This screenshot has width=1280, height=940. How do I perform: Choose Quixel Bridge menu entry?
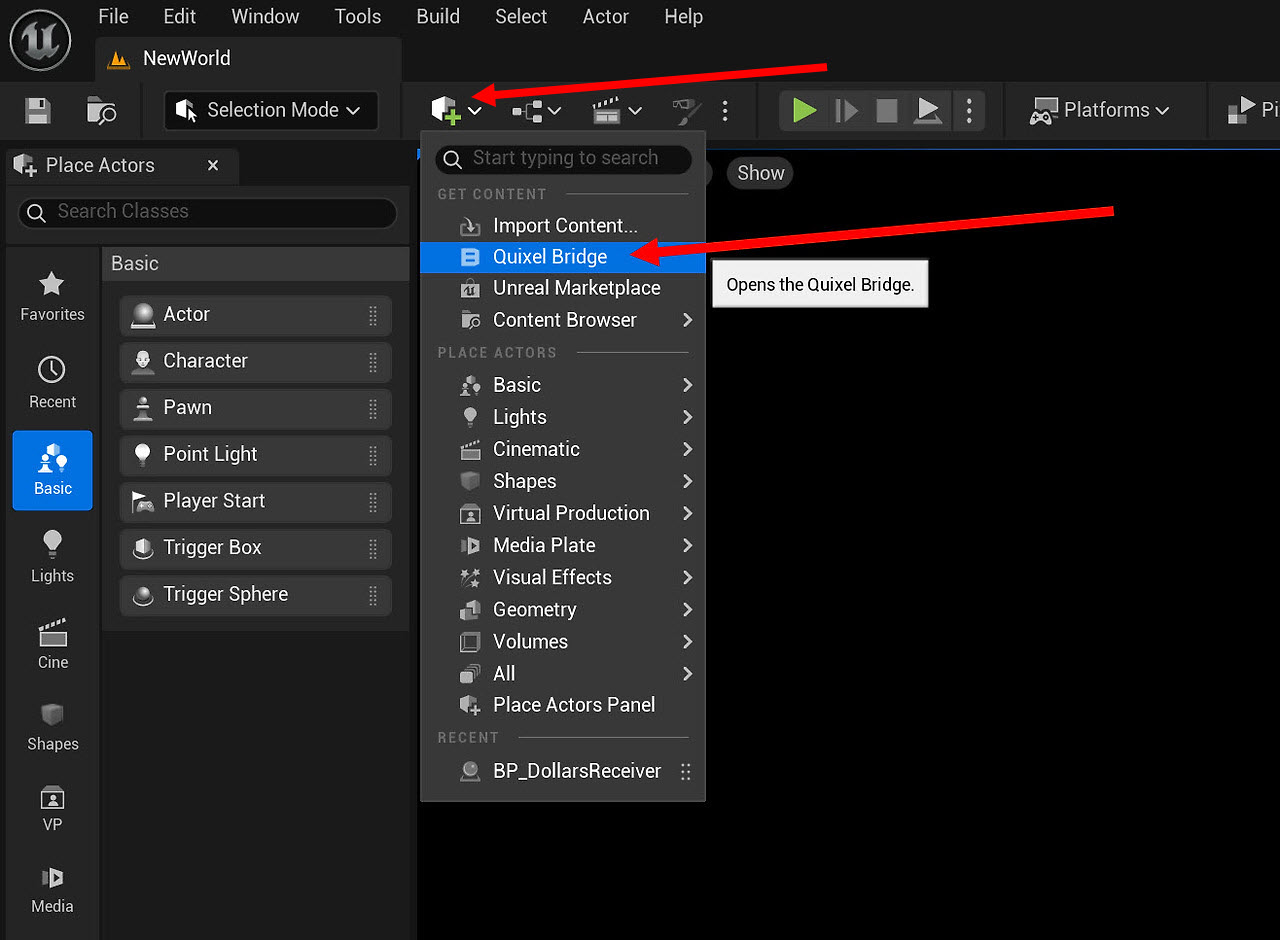click(x=563, y=257)
